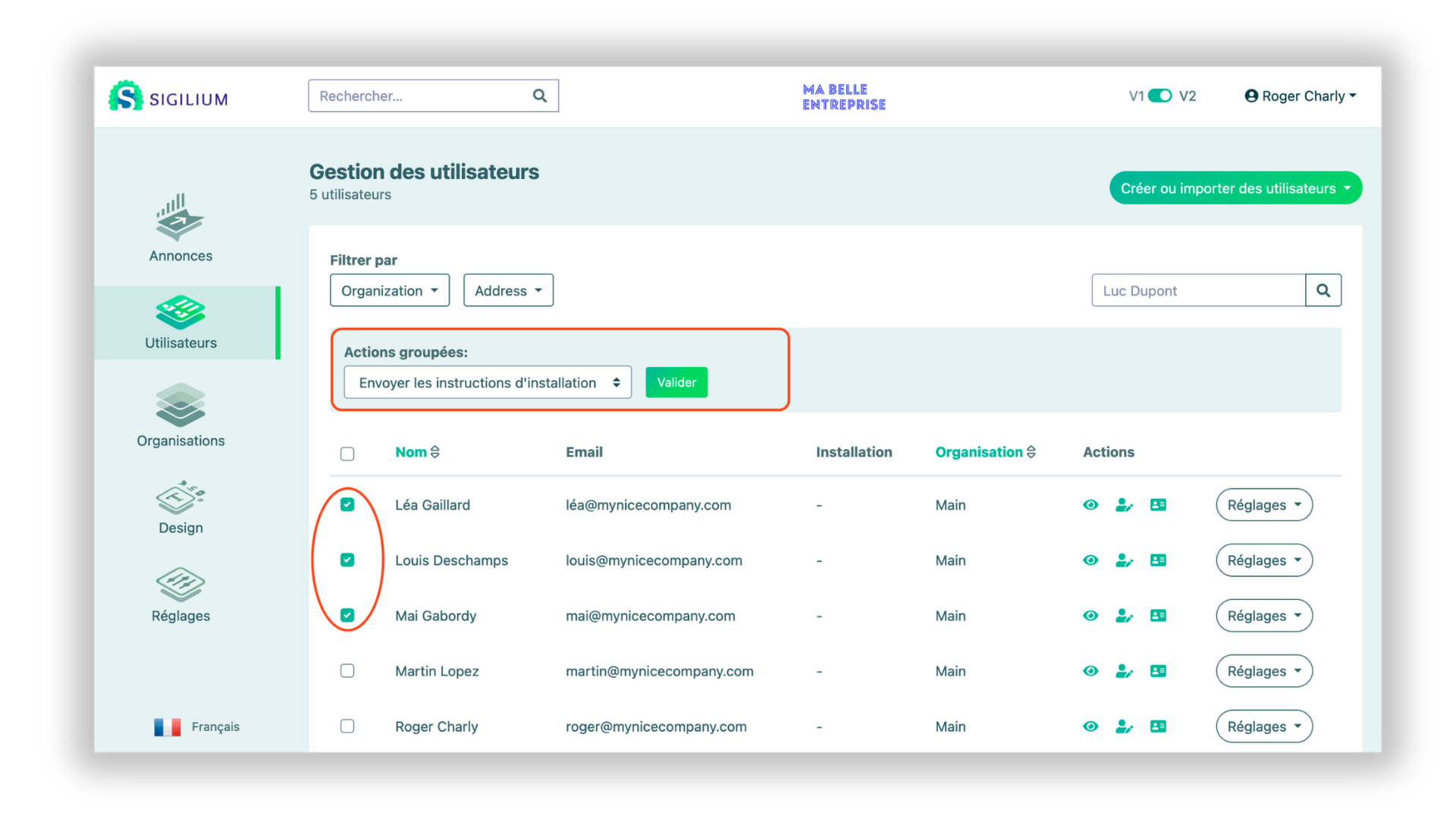
Task: Click the Créer ou importer des utilisateurs button
Action: pyautogui.click(x=1235, y=188)
